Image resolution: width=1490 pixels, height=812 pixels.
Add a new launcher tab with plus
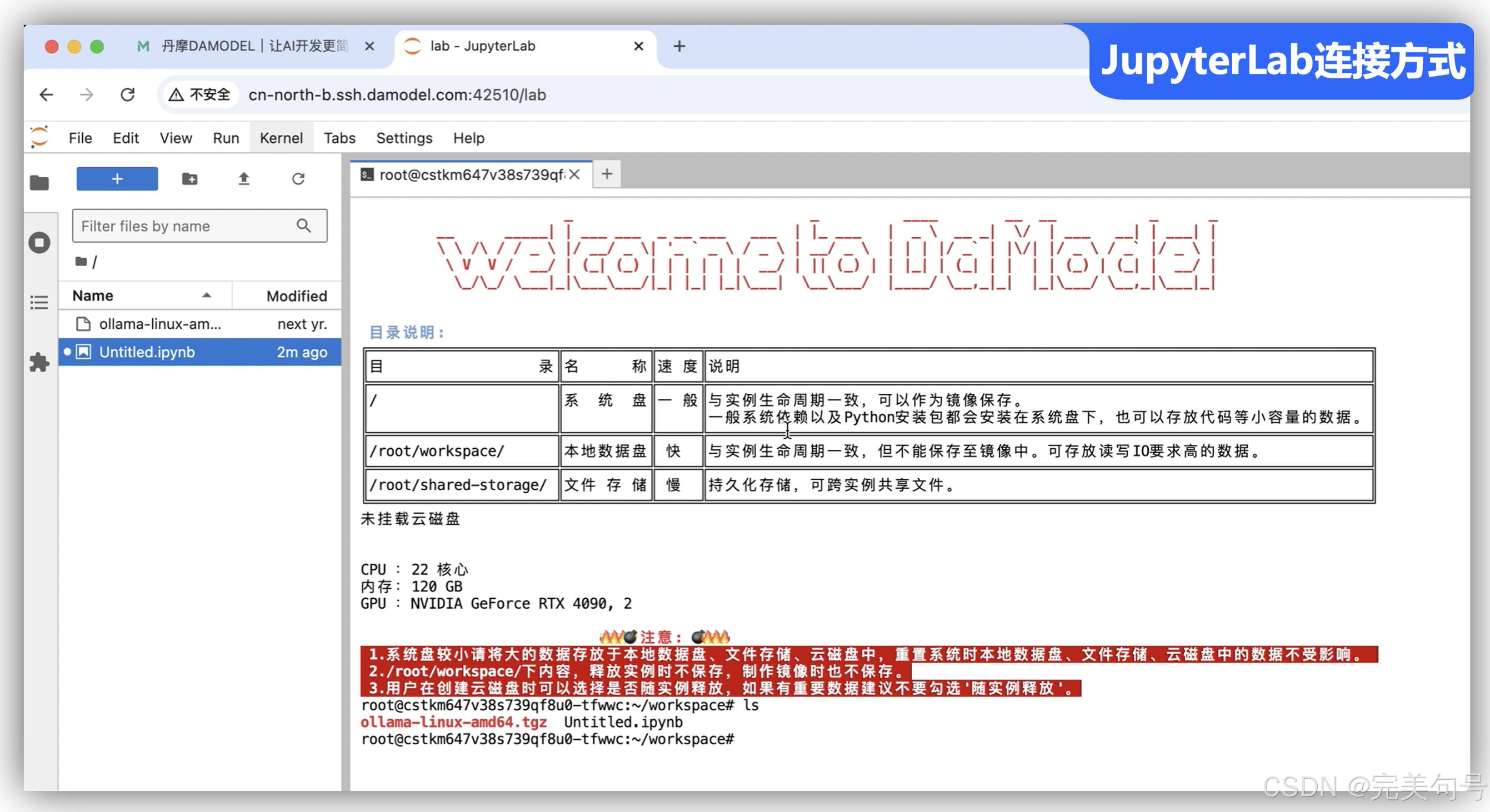point(607,174)
